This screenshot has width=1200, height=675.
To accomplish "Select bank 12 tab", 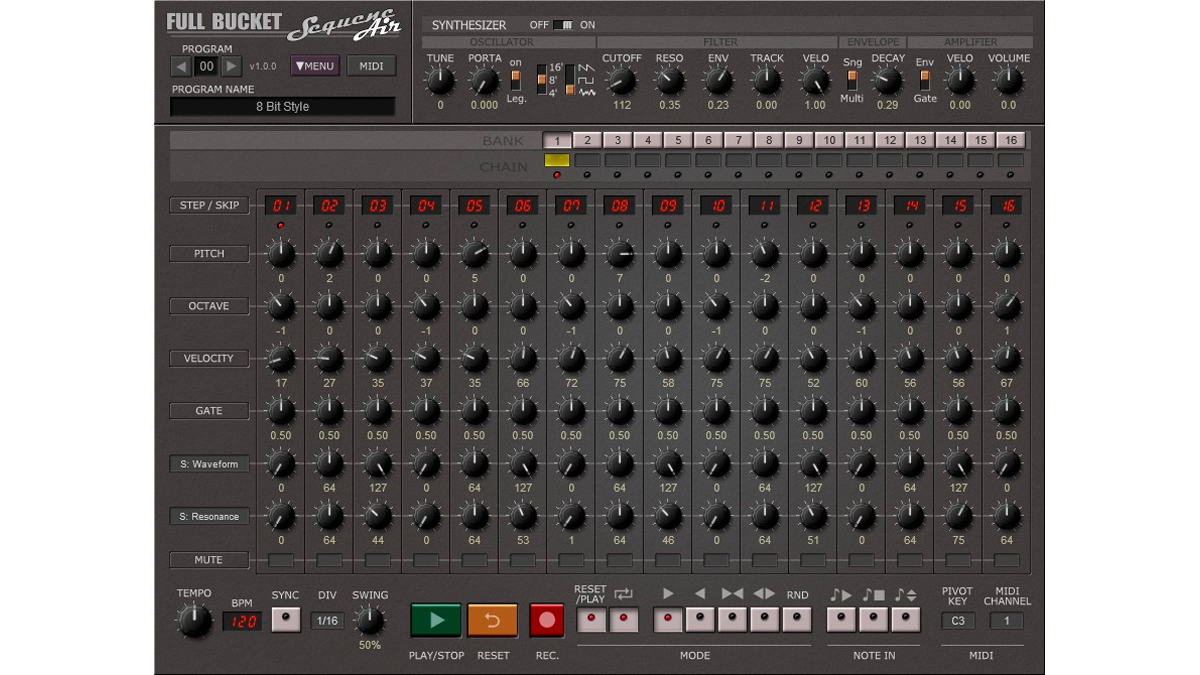I will pyautogui.click(x=889, y=141).
